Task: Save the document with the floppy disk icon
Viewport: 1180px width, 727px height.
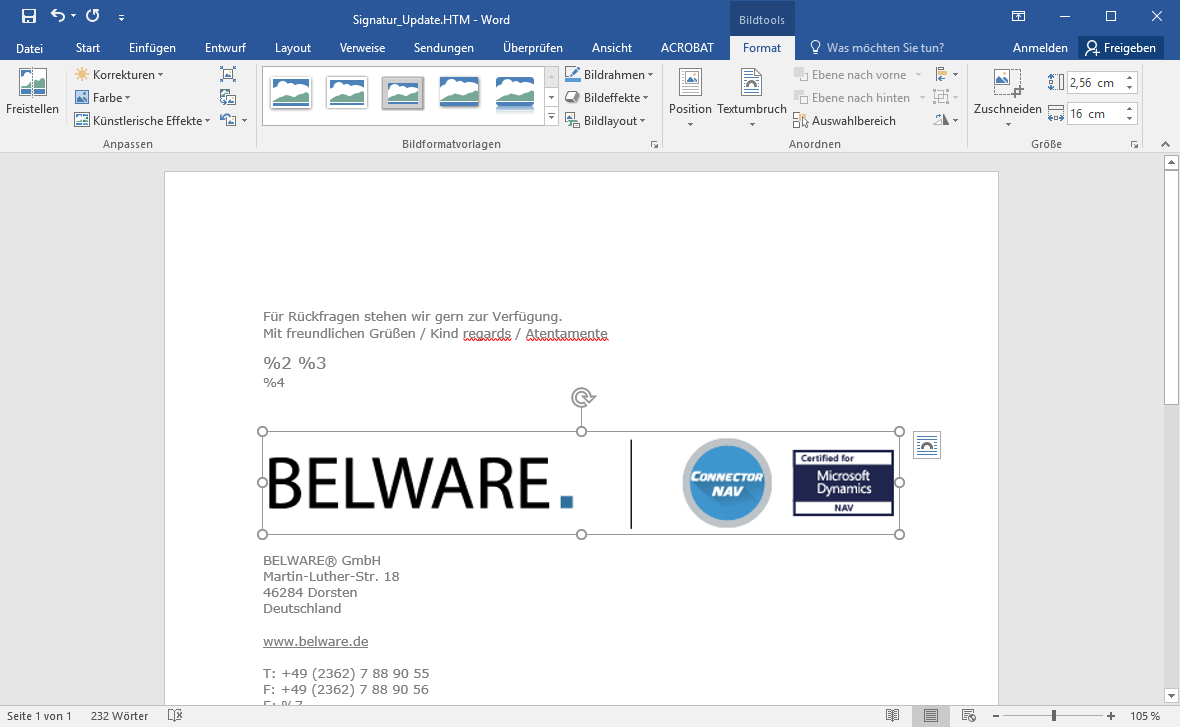Action: point(29,16)
